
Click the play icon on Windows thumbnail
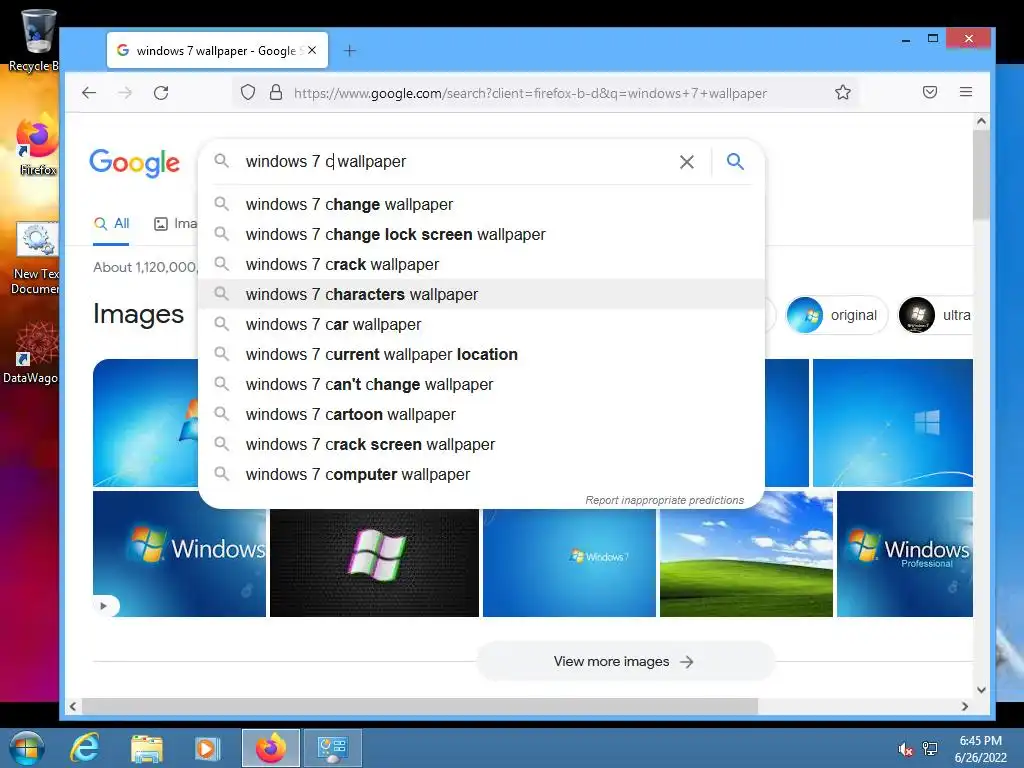104,605
